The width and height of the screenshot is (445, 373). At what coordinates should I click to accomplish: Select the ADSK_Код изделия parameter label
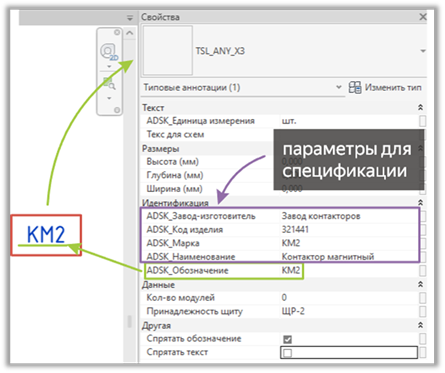click(185, 230)
